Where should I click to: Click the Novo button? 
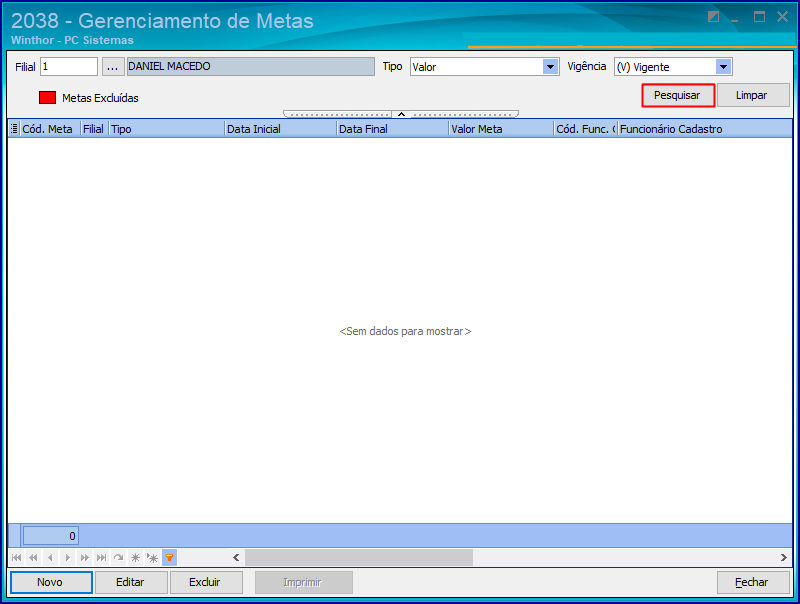click(51, 583)
